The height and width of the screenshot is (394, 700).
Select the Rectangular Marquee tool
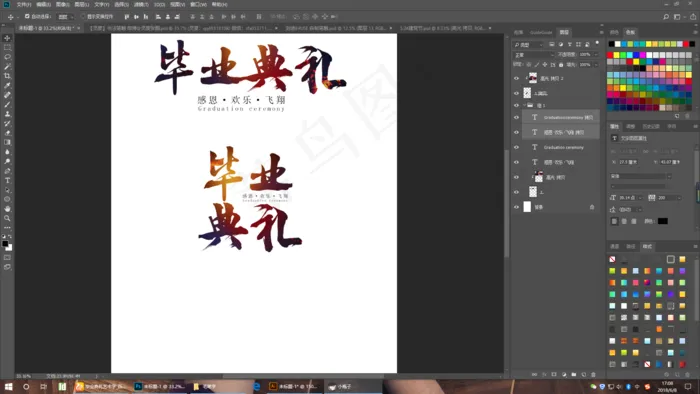pos(7,47)
